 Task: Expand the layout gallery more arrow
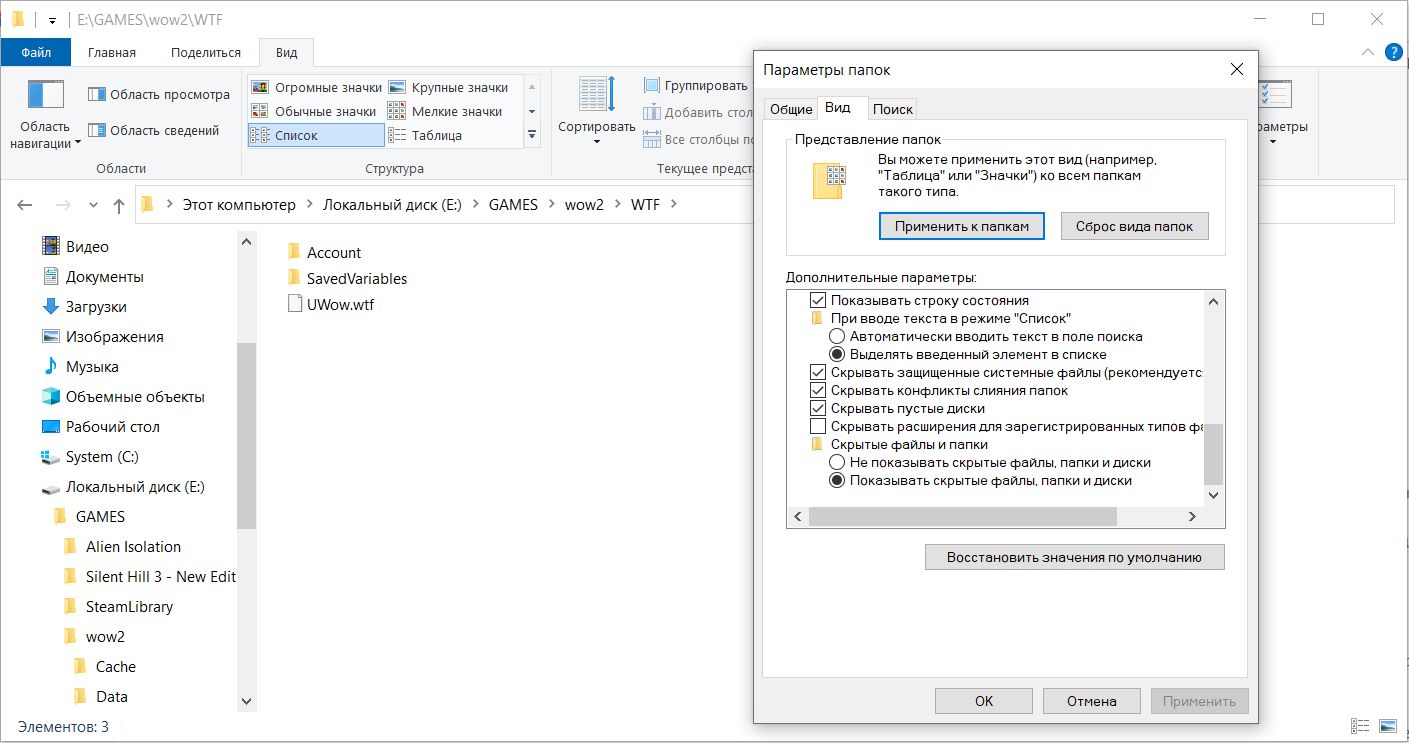click(532, 134)
